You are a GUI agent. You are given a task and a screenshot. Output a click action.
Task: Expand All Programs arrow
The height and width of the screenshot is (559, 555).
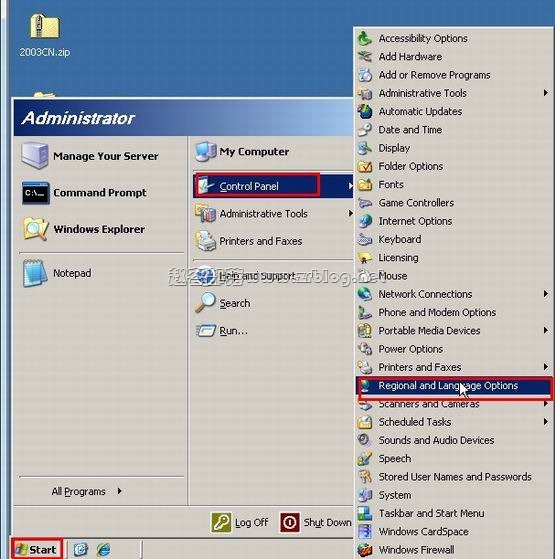click(119, 491)
